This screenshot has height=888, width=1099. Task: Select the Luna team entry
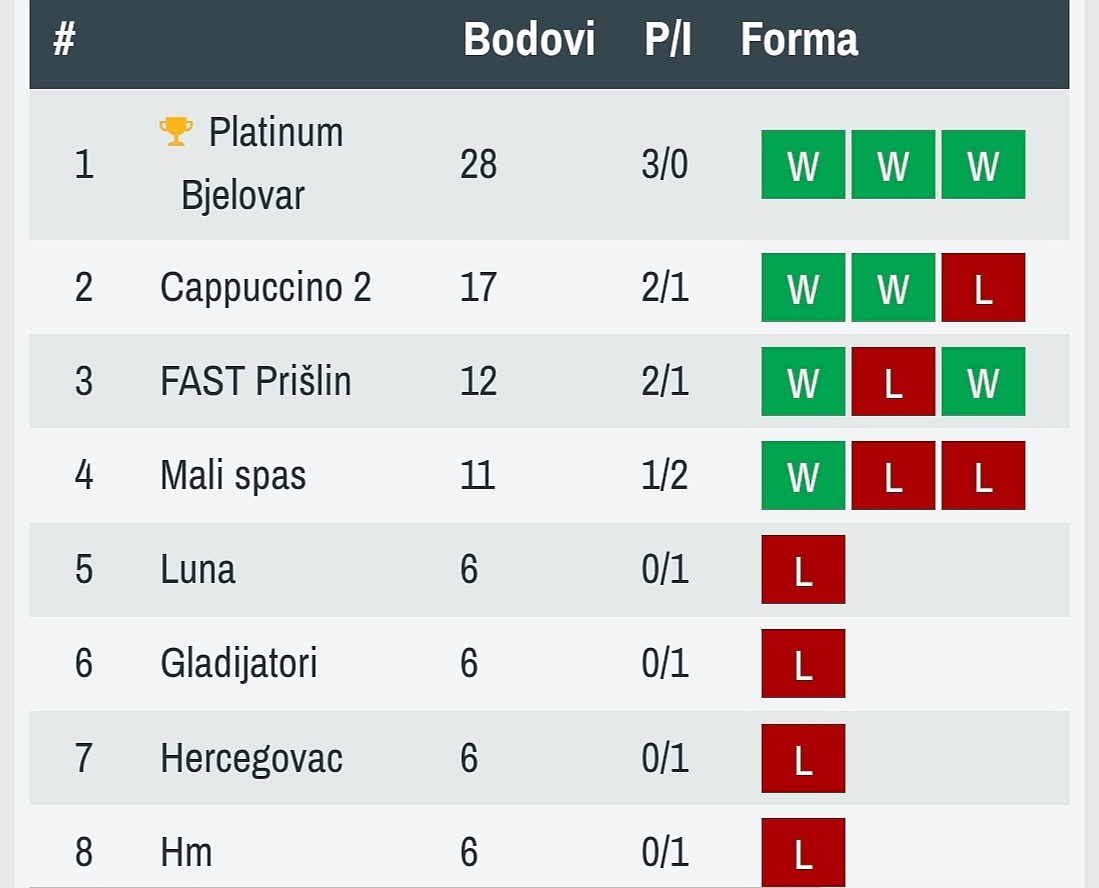(x=198, y=569)
